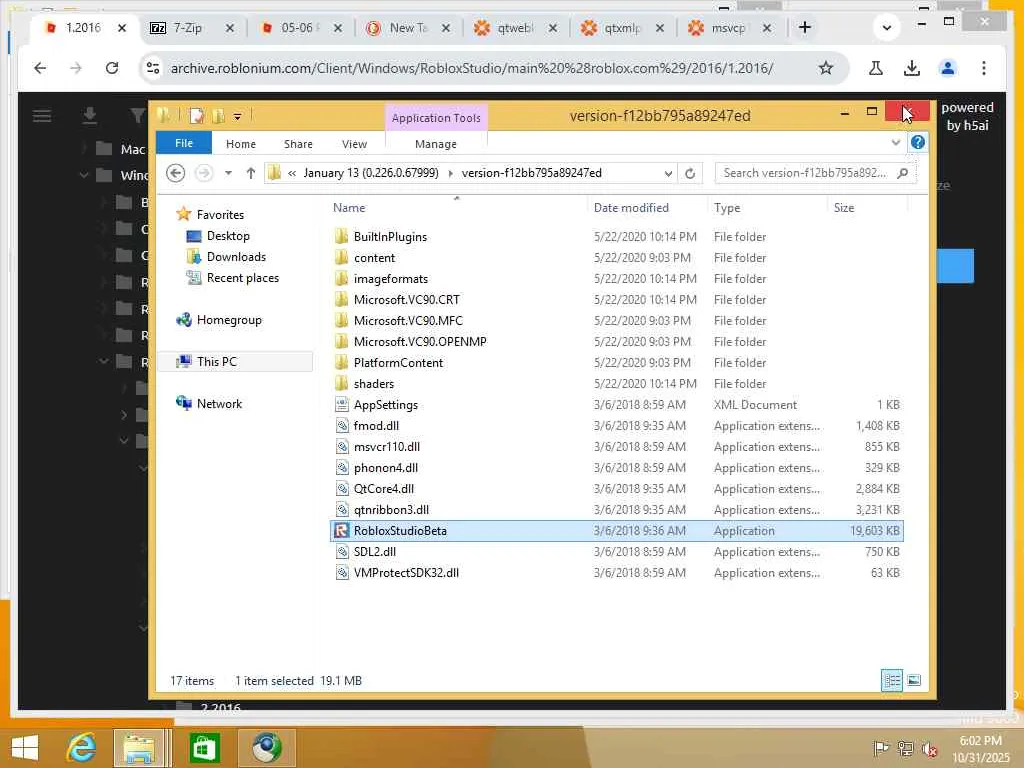Screen dimensions: 1024x768
Task: Select the VMProtectSDK32.dll file
Action: pyautogui.click(x=406, y=573)
